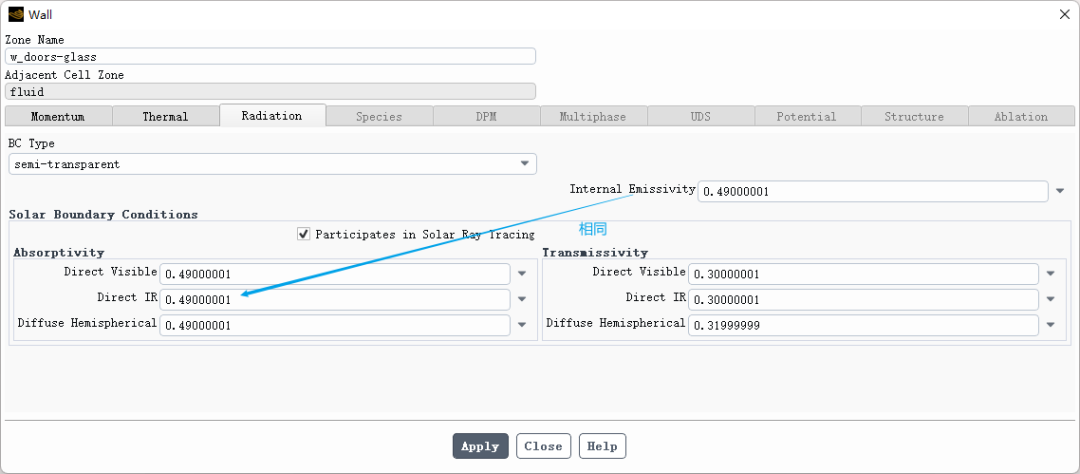Screen dimensions: 1080x474
Task: Edit Transmissivity Direct Visible value
Action: [863, 274]
